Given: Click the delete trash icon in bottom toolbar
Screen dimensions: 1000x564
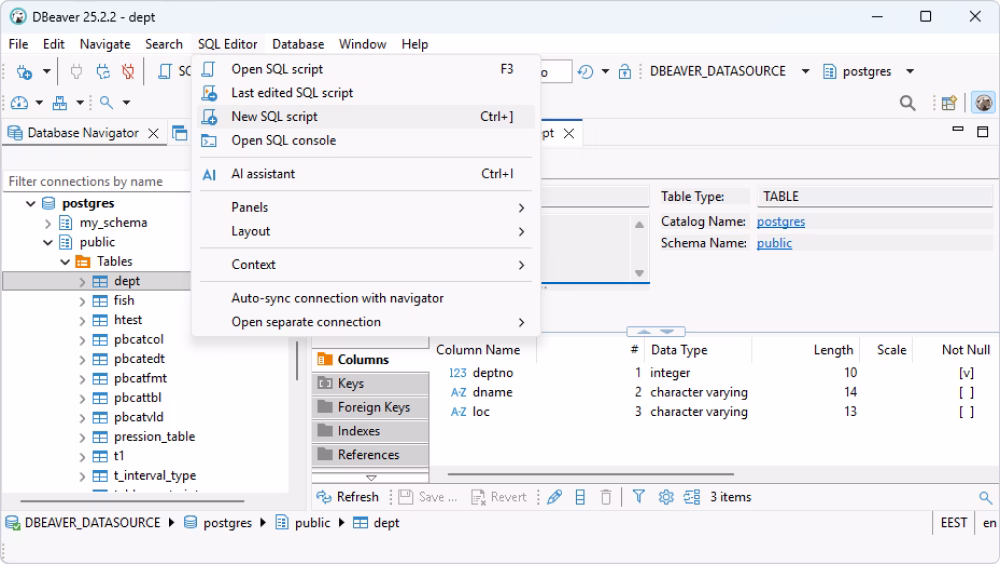Looking at the screenshot, I should pos(606,497).
